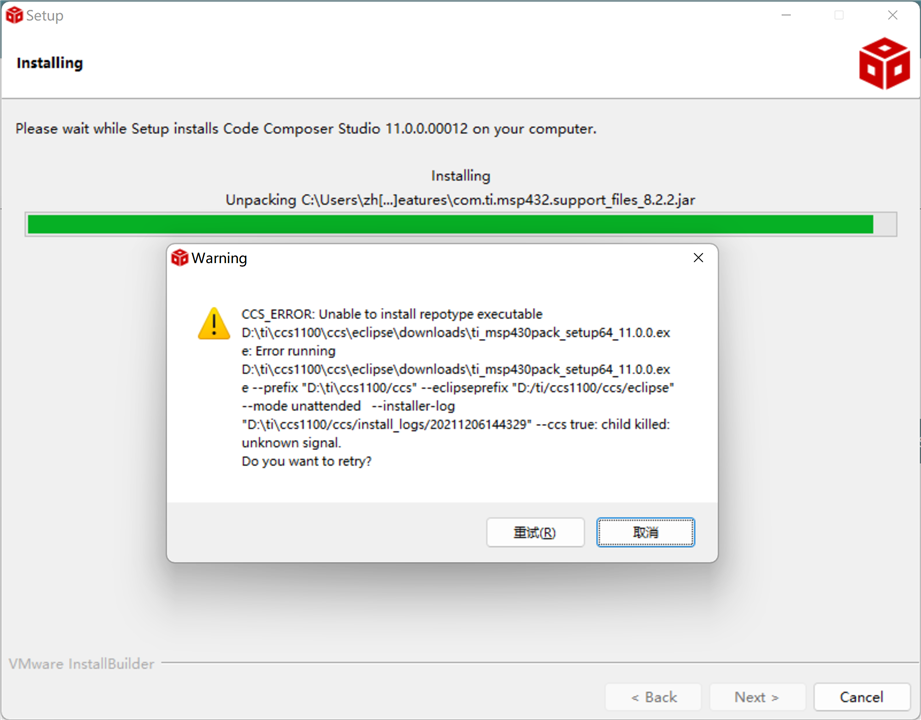The height and width of the screenshot is (720, 921).
Task: Click the 'Unpacking C:\Users\zh[...]' status text
Action: pyautogui.click(x=460, y=200)
